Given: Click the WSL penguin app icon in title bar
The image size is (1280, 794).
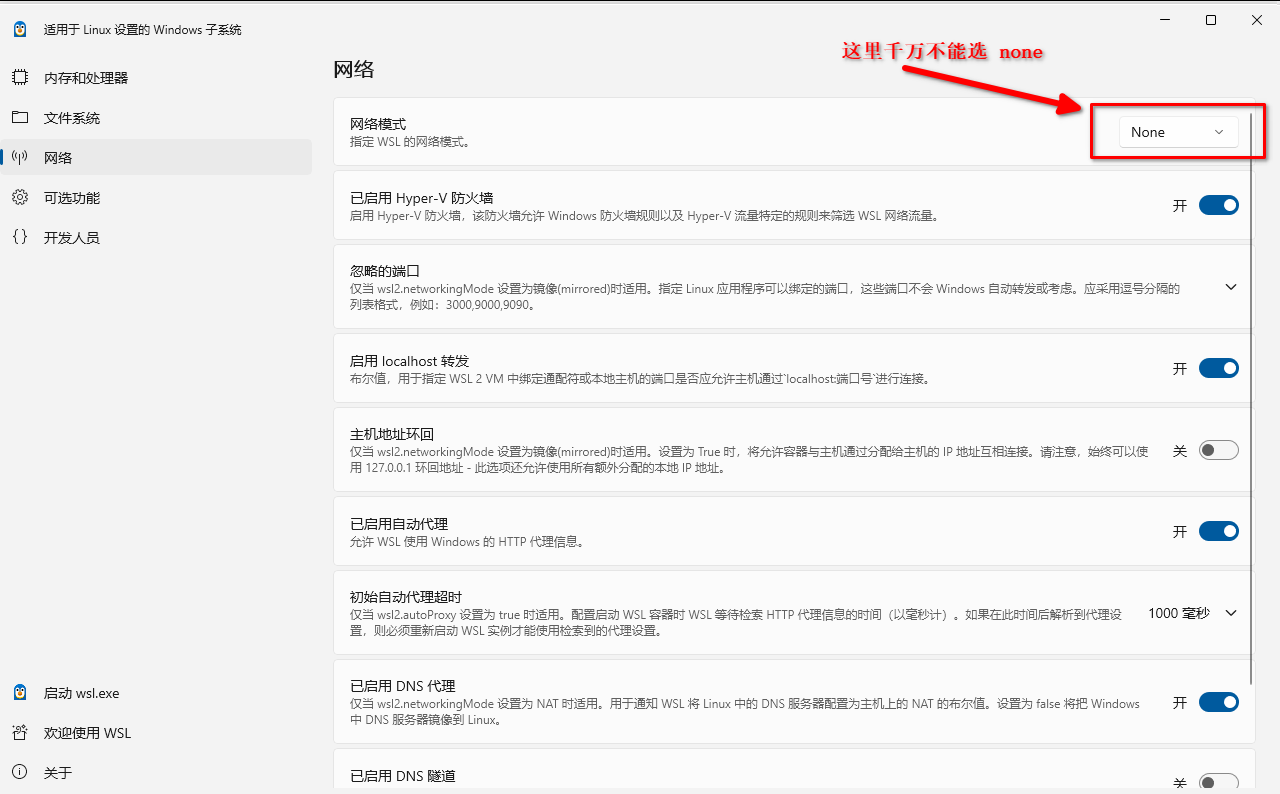Looking at the screenshot, I should [20, 29].
